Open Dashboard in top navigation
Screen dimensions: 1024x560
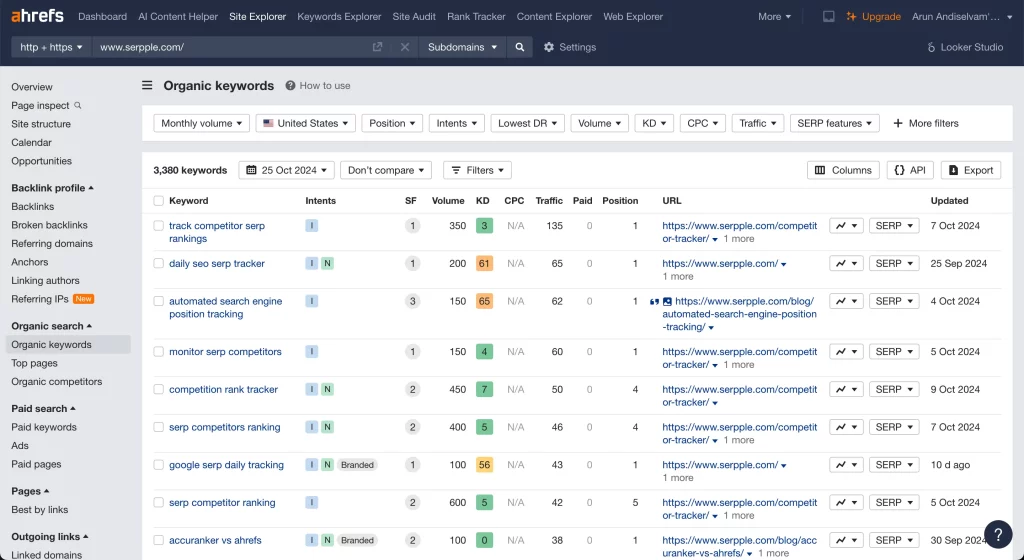pos(103,16)
